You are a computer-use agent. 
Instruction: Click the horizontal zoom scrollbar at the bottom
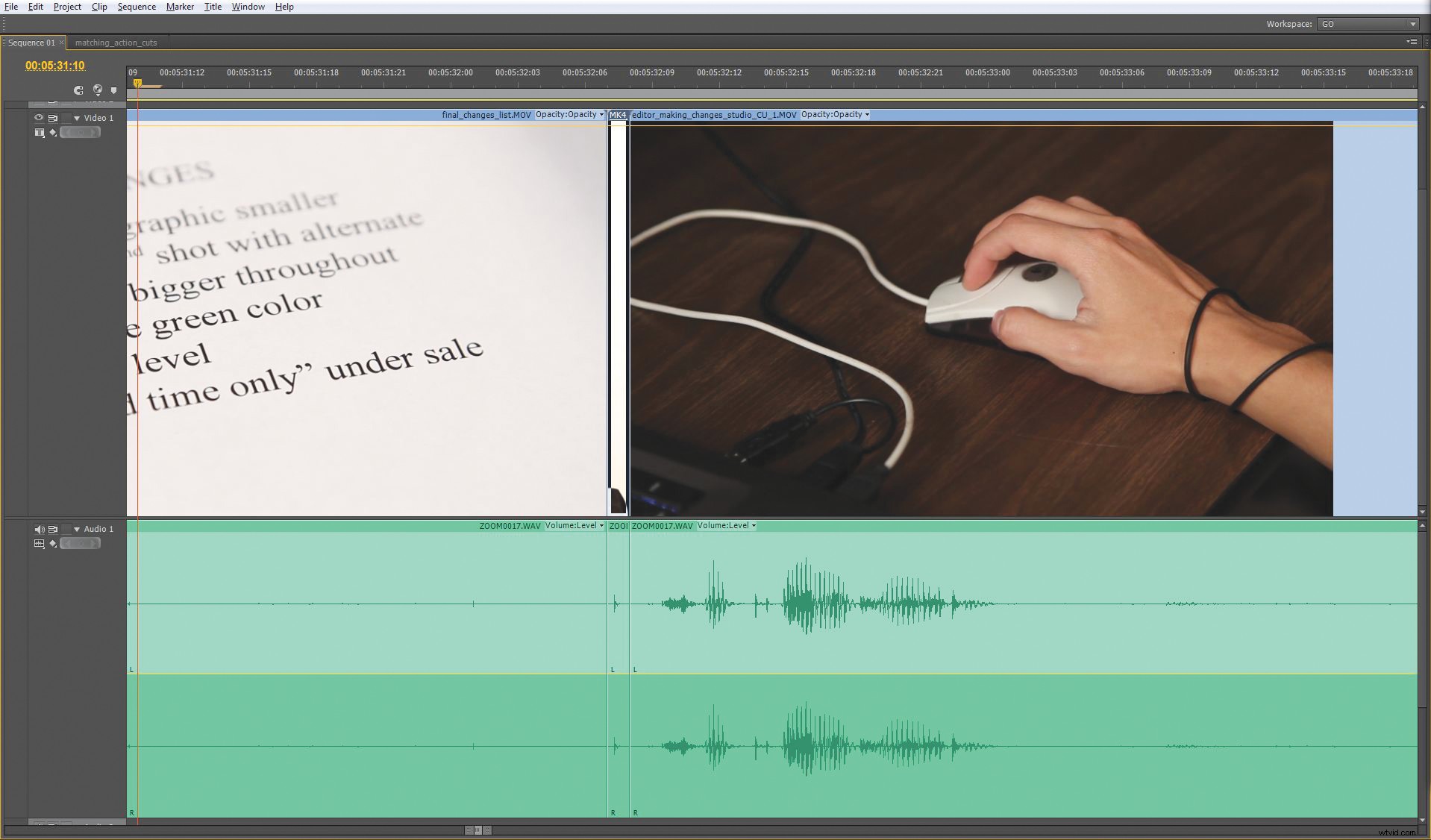tap(475, 830)
